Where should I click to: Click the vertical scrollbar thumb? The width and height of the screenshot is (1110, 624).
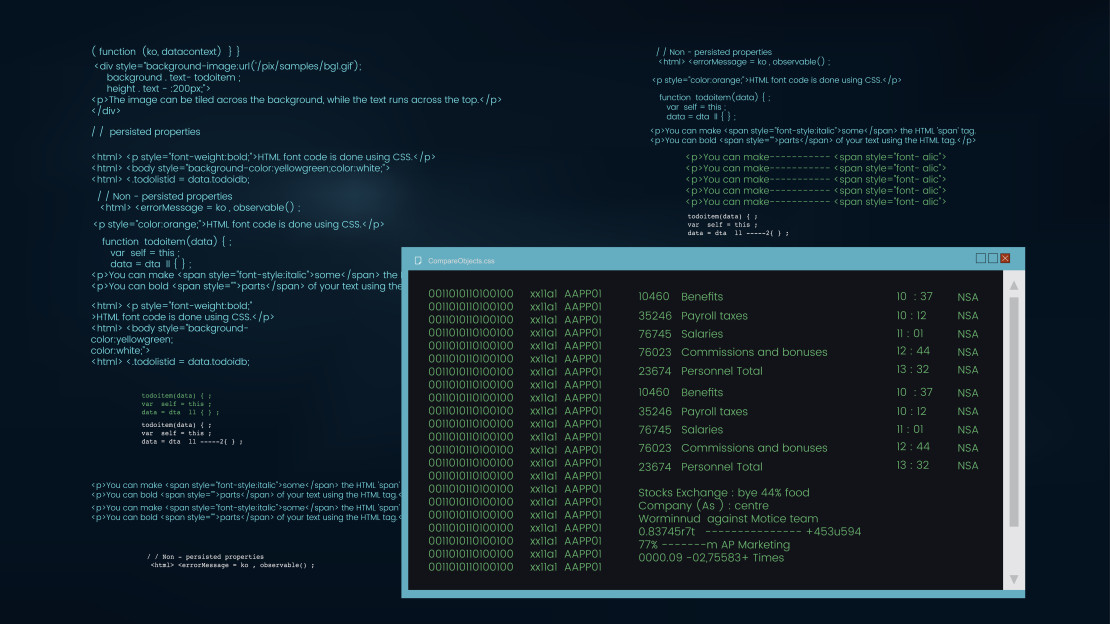tap(1014, 410)
